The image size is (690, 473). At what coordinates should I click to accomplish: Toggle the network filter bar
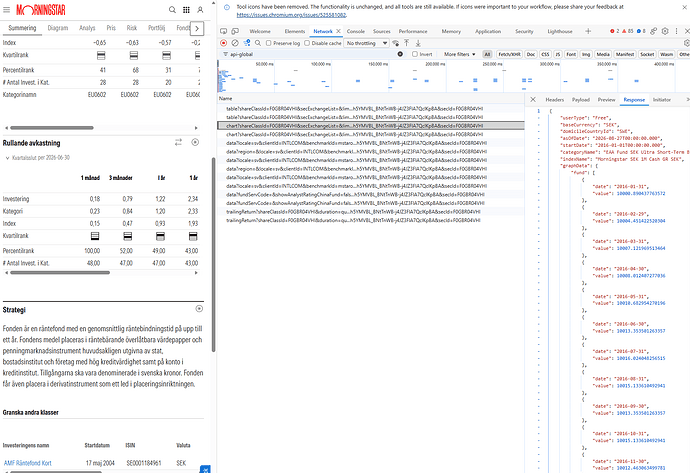point(247,43)
